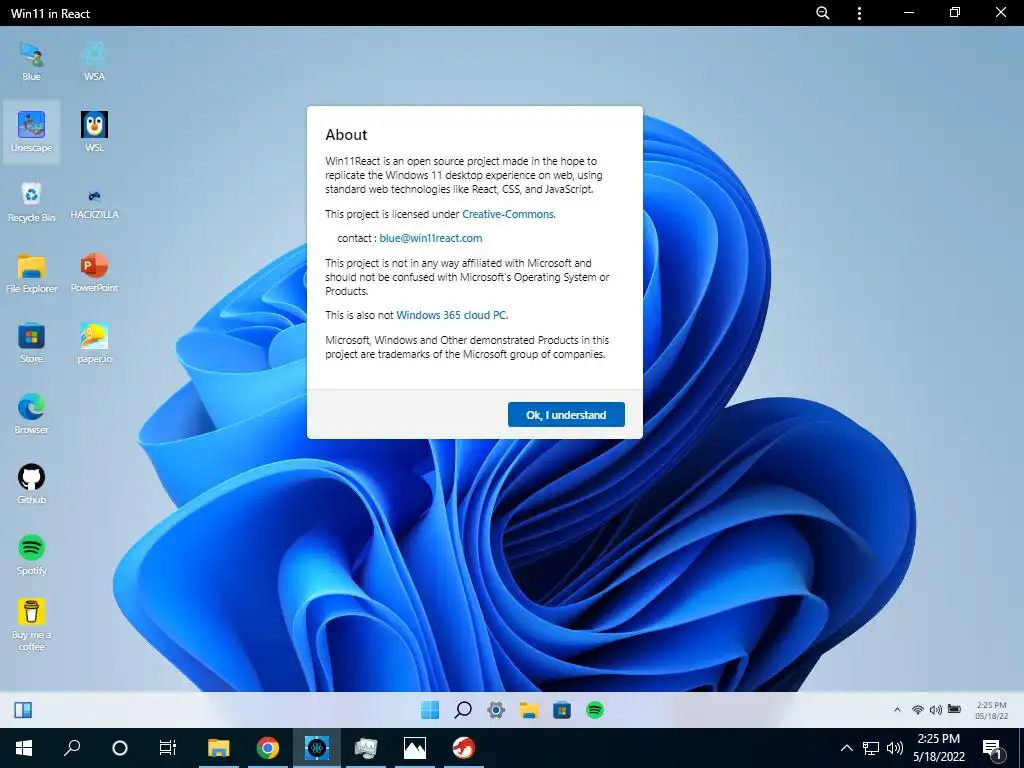The image size is (1024, 768).
Task: Open Spotify icon in Win11 taskbar
Action: [595, 710]
